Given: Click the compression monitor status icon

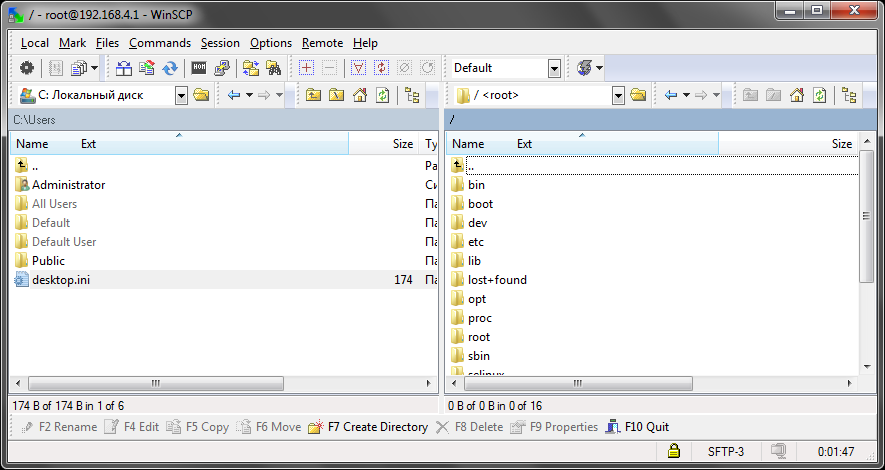Looking at the screenshot, I should coord(779,451).
